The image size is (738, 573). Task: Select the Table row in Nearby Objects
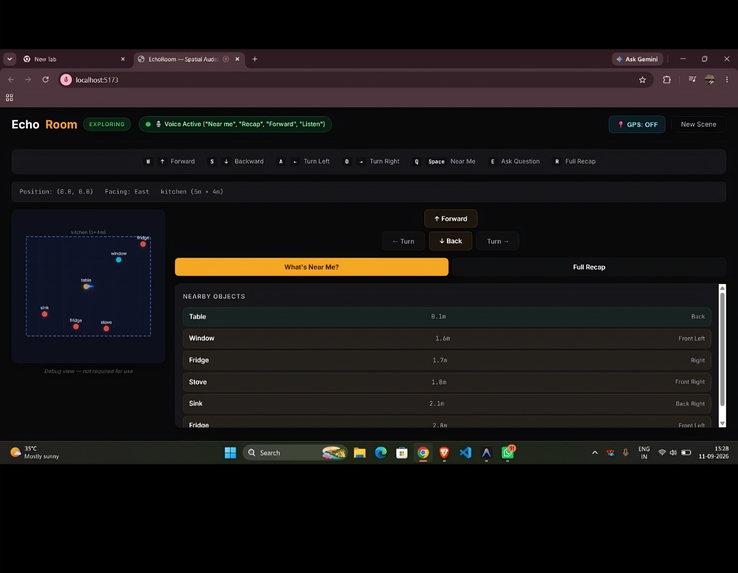(x=447, y=316)
